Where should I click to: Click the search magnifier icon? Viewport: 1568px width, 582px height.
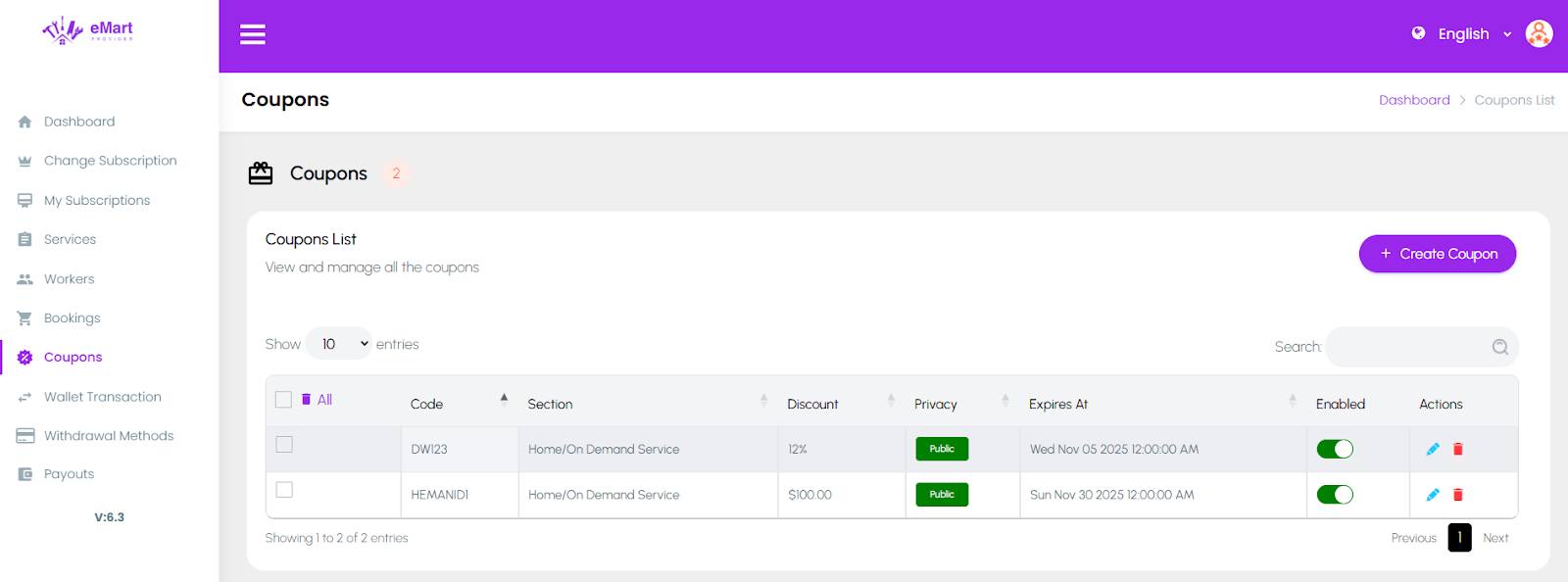[x=1499, y=347]
